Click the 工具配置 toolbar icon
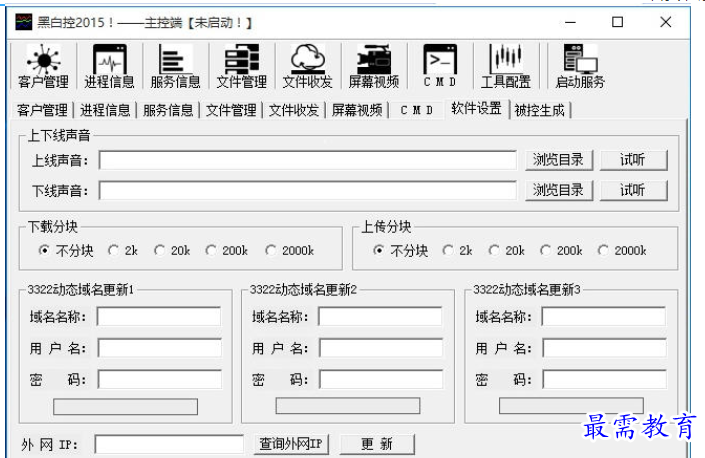 506,67
